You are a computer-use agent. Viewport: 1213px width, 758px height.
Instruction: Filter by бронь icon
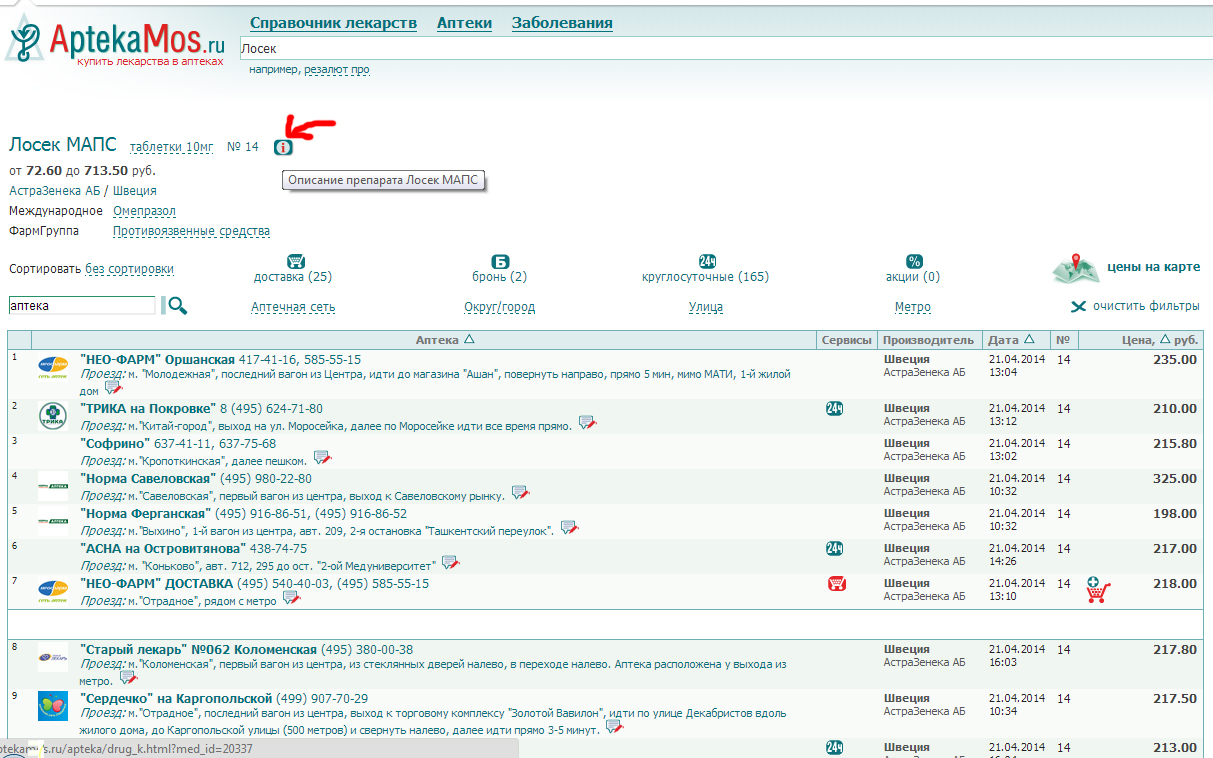click(501, 261)
